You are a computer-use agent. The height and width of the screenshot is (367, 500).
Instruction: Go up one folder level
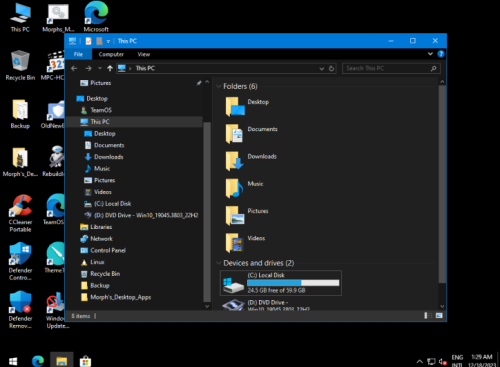[110, 68]
